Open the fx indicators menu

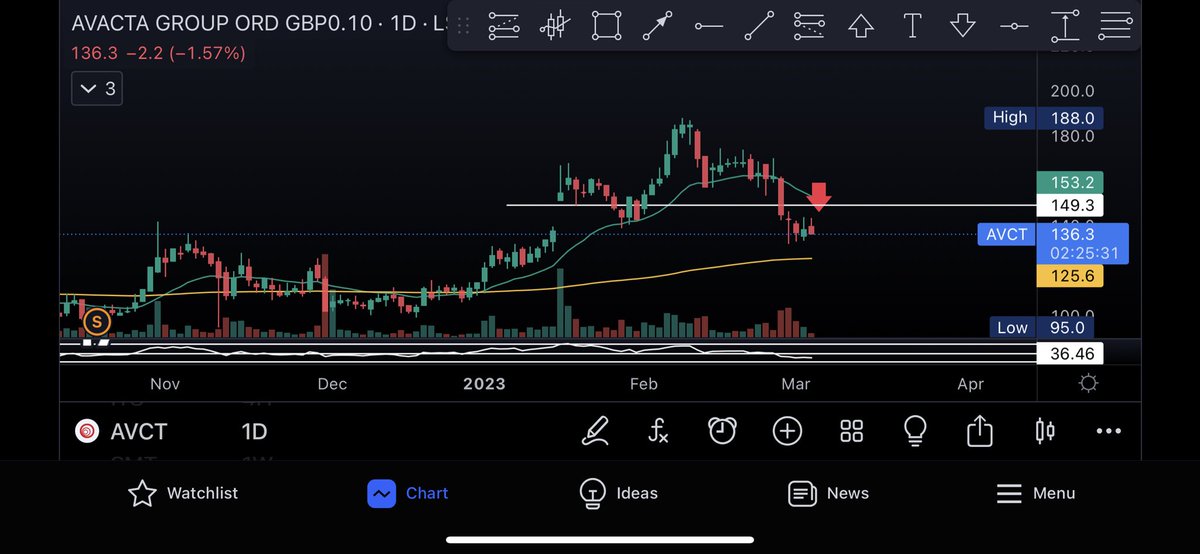click(658, 431)
